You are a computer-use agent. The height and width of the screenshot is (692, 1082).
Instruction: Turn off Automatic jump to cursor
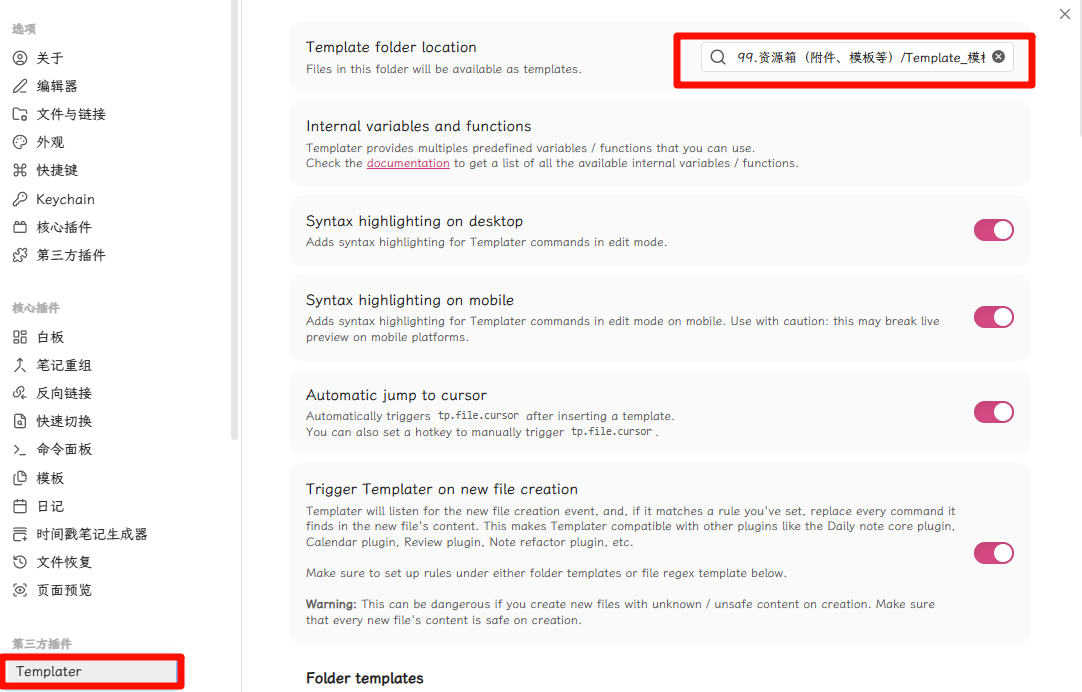point(993,412)
